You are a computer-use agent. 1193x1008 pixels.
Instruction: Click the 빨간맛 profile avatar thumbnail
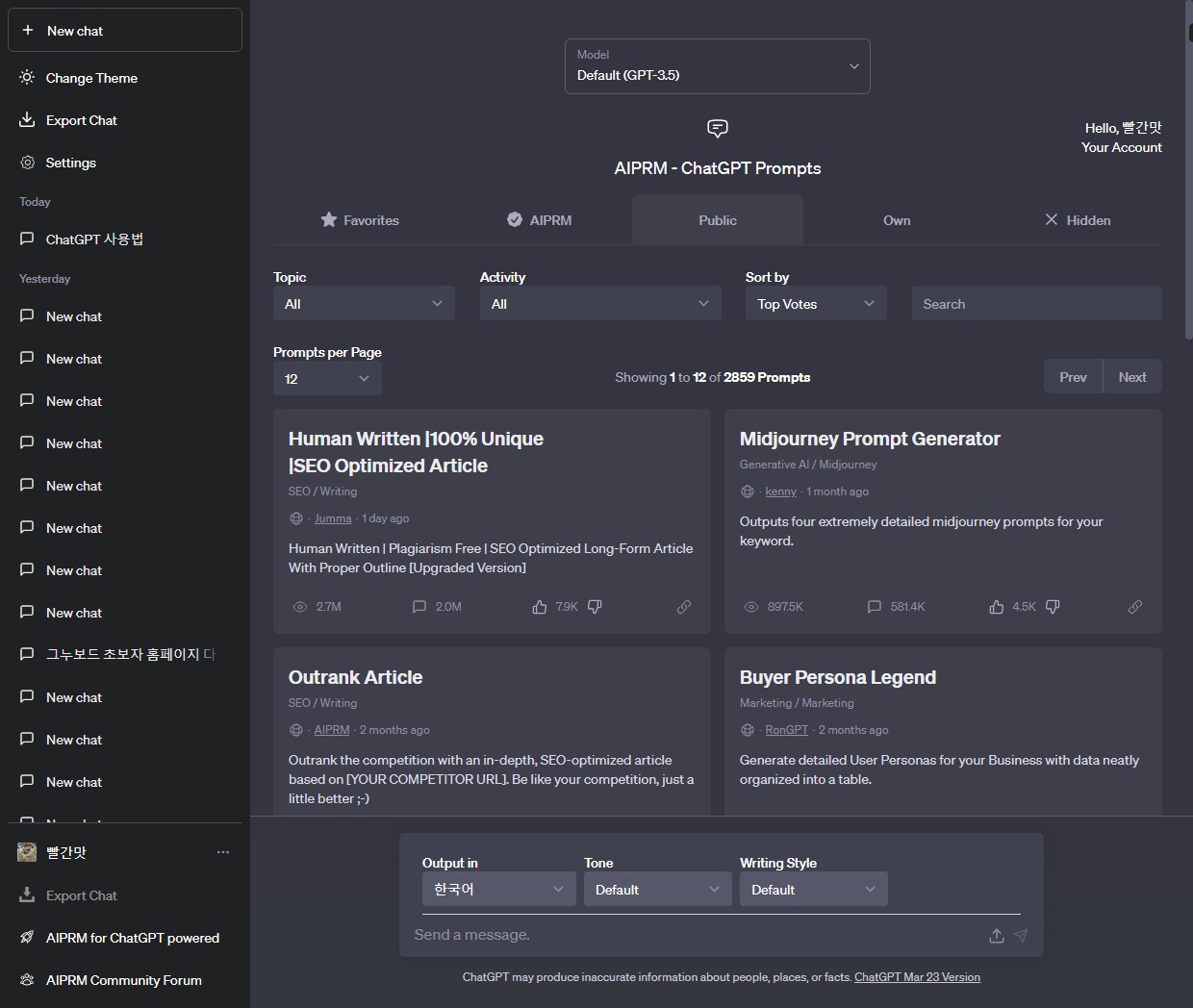[27, 852]
